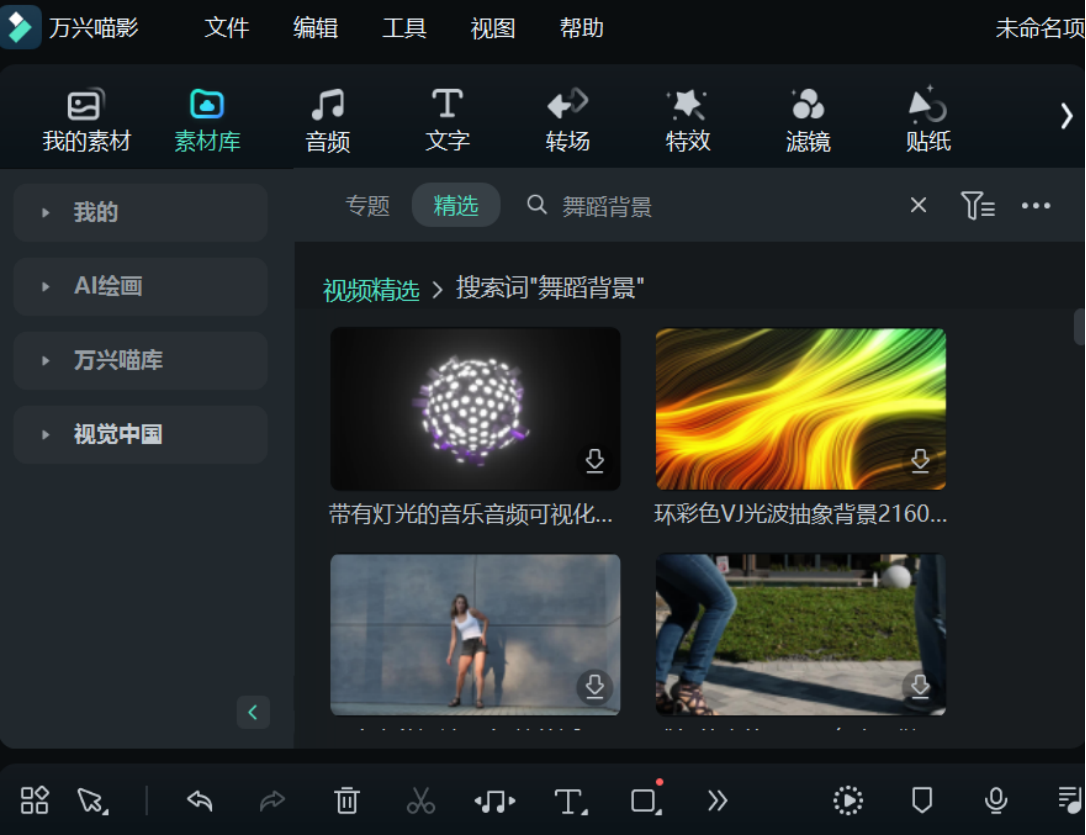Click the 环彩色VJ光波抽象背景2160 title

[x=801, y=514]
